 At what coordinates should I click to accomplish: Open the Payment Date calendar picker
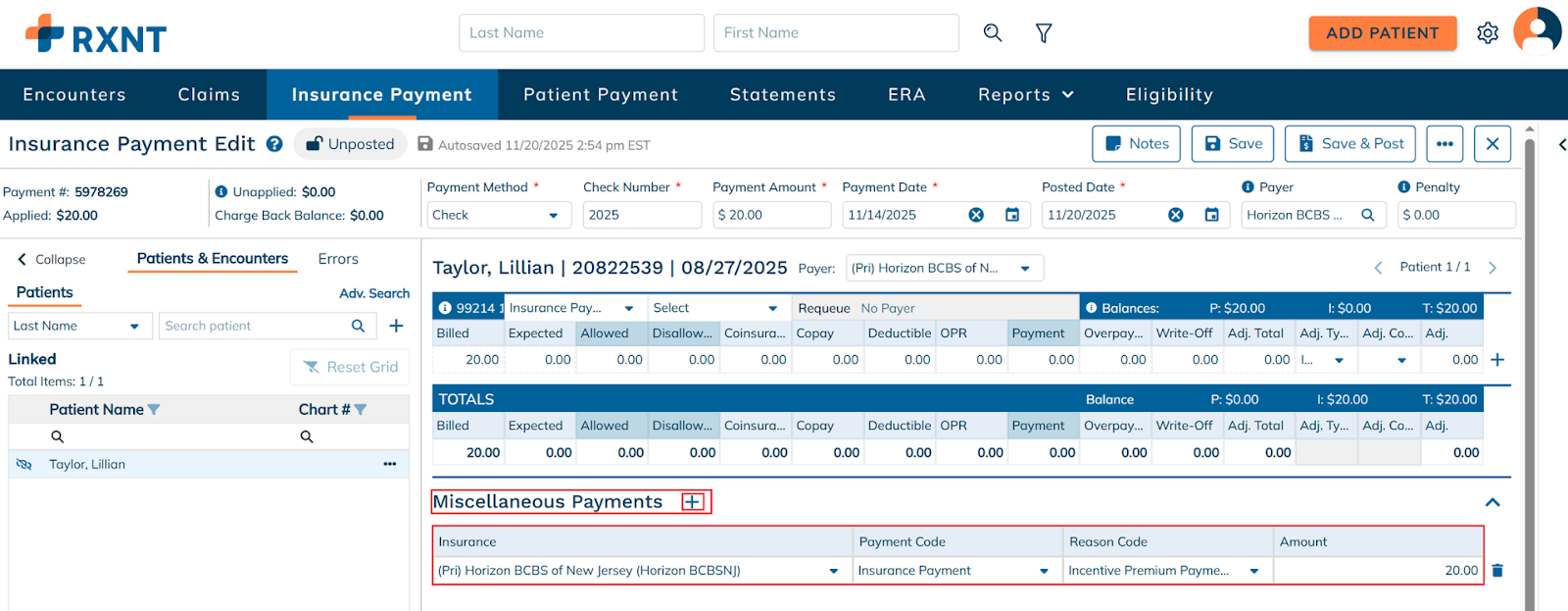point(1012,215)
